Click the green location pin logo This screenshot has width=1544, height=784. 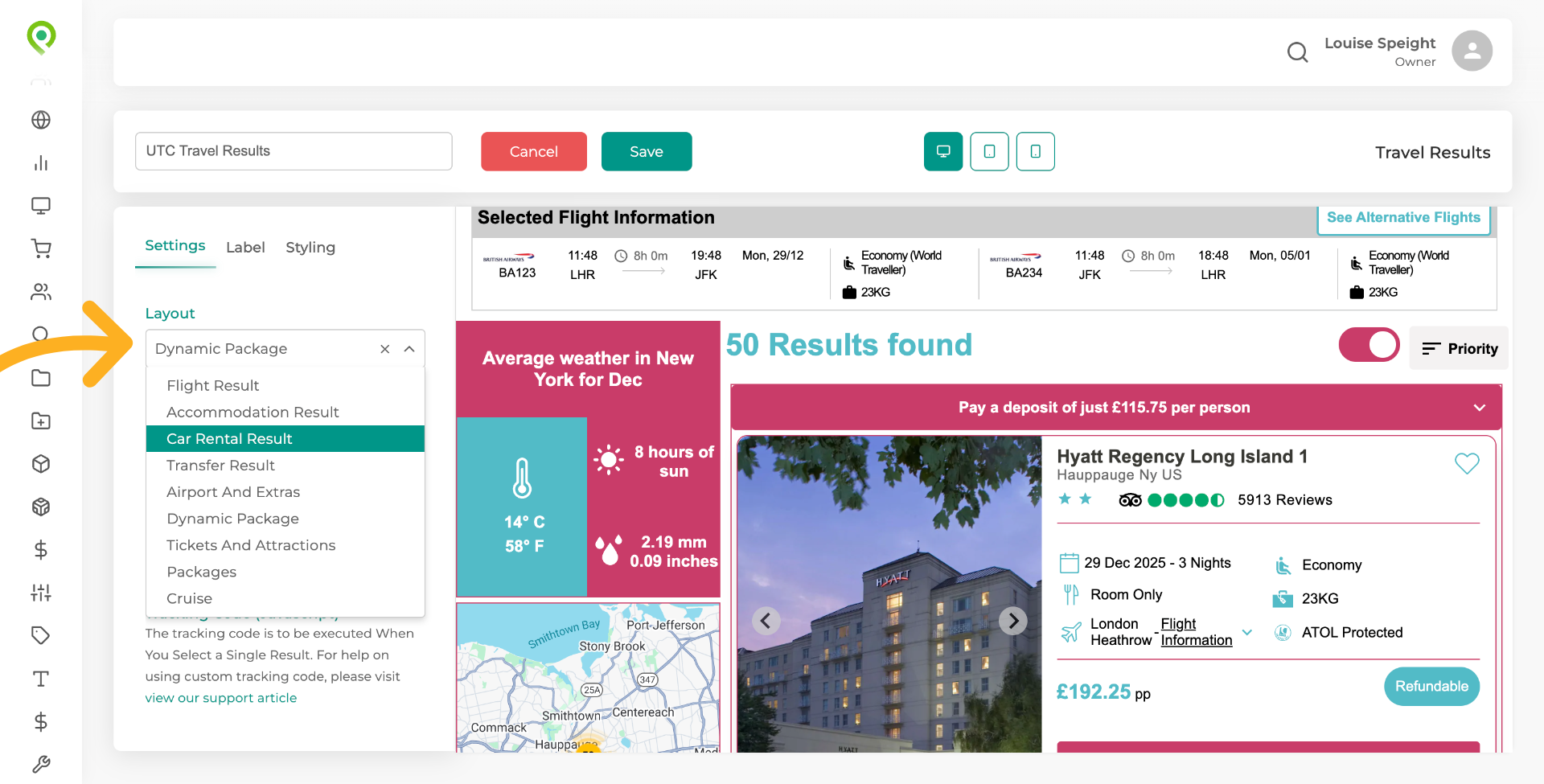[x=41, y=37]
